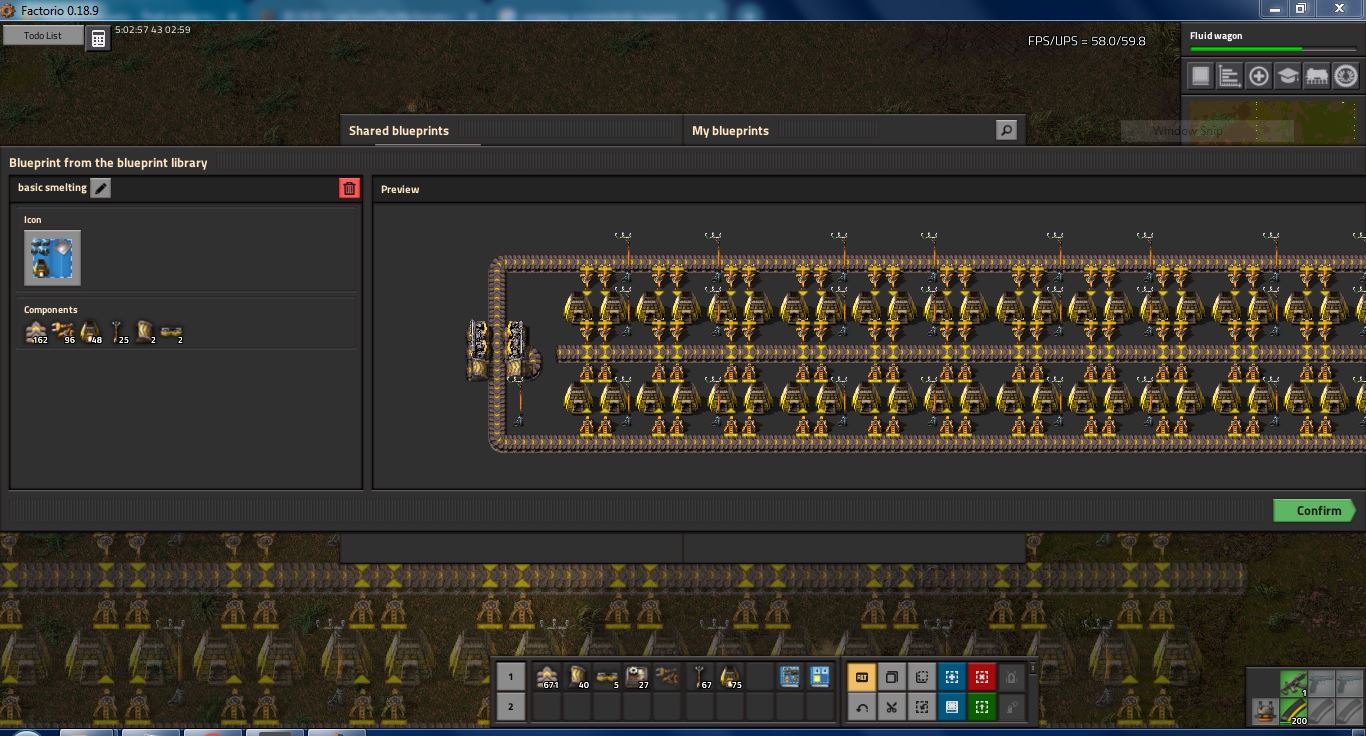Select the blueprint book in quickbar
The height and width of the screenshot is (736, 1366).
790,677
